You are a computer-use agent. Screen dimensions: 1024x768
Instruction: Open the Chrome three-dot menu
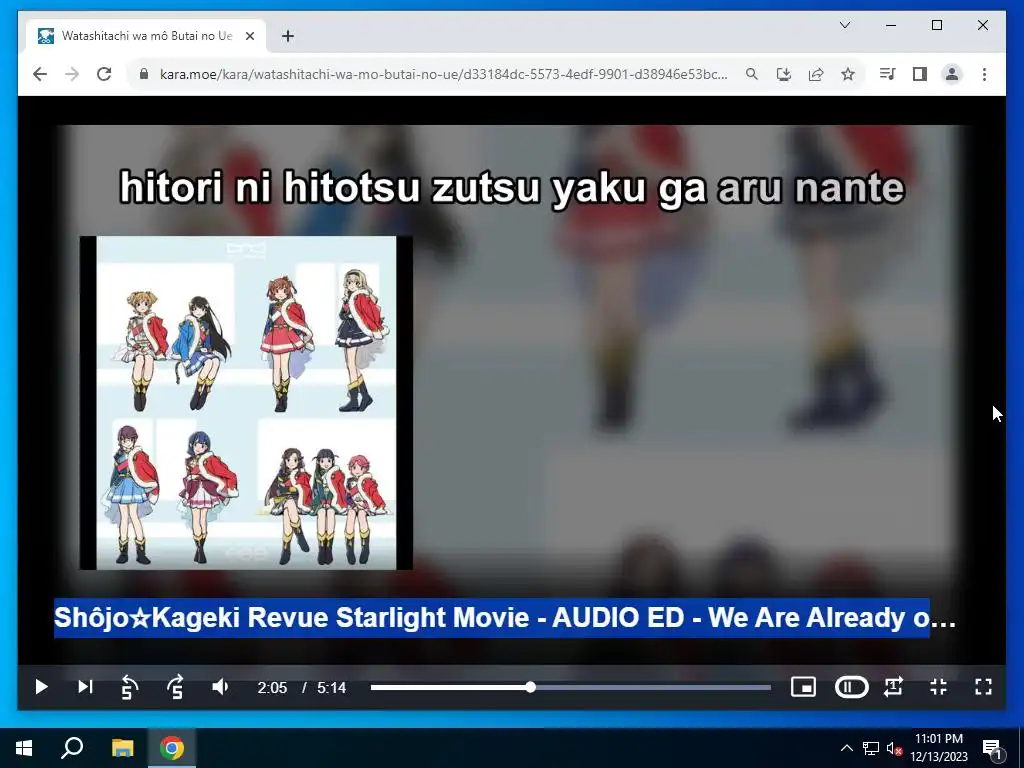coord(984,74)
